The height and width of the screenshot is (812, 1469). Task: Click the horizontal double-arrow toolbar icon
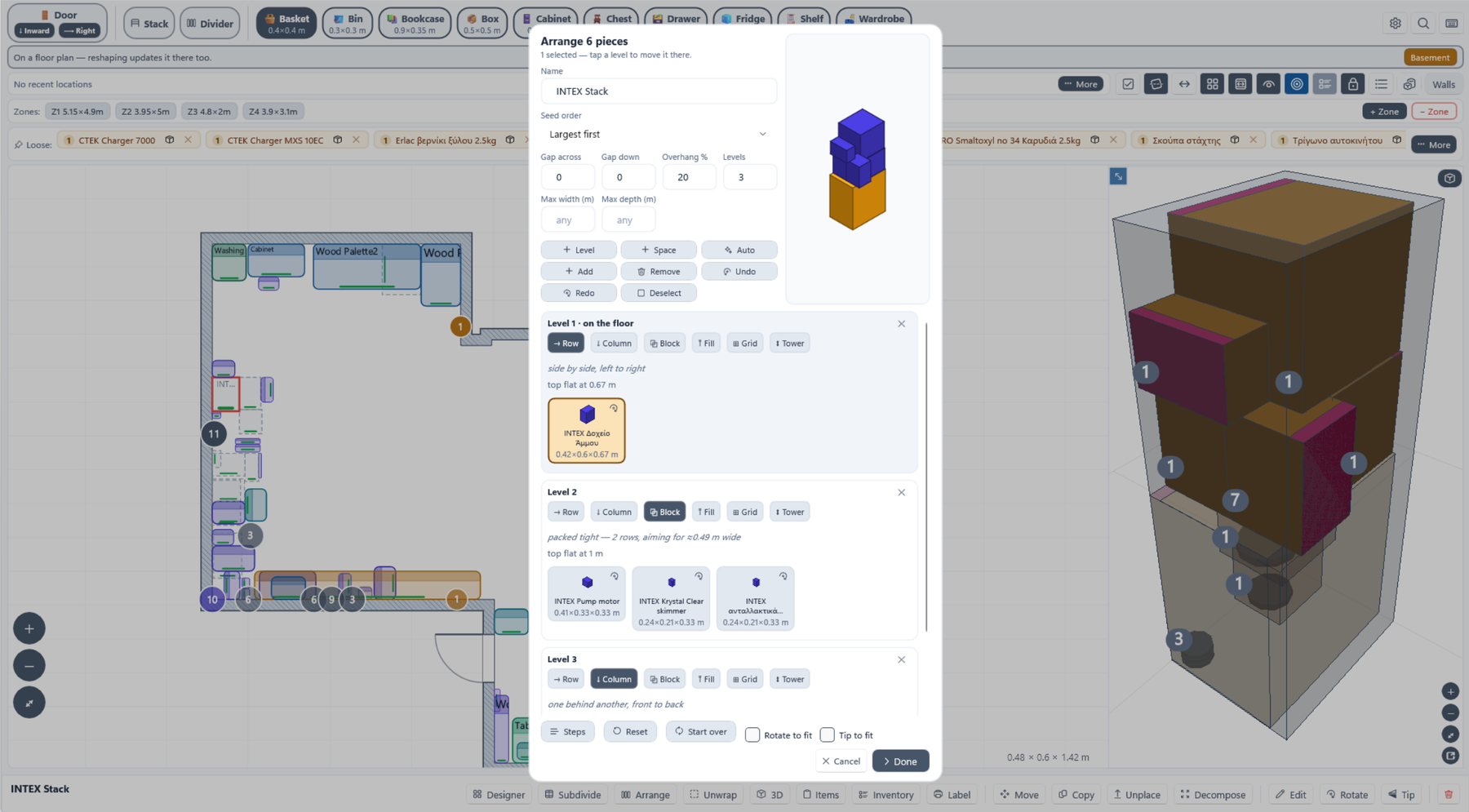tap(1184, 84)
